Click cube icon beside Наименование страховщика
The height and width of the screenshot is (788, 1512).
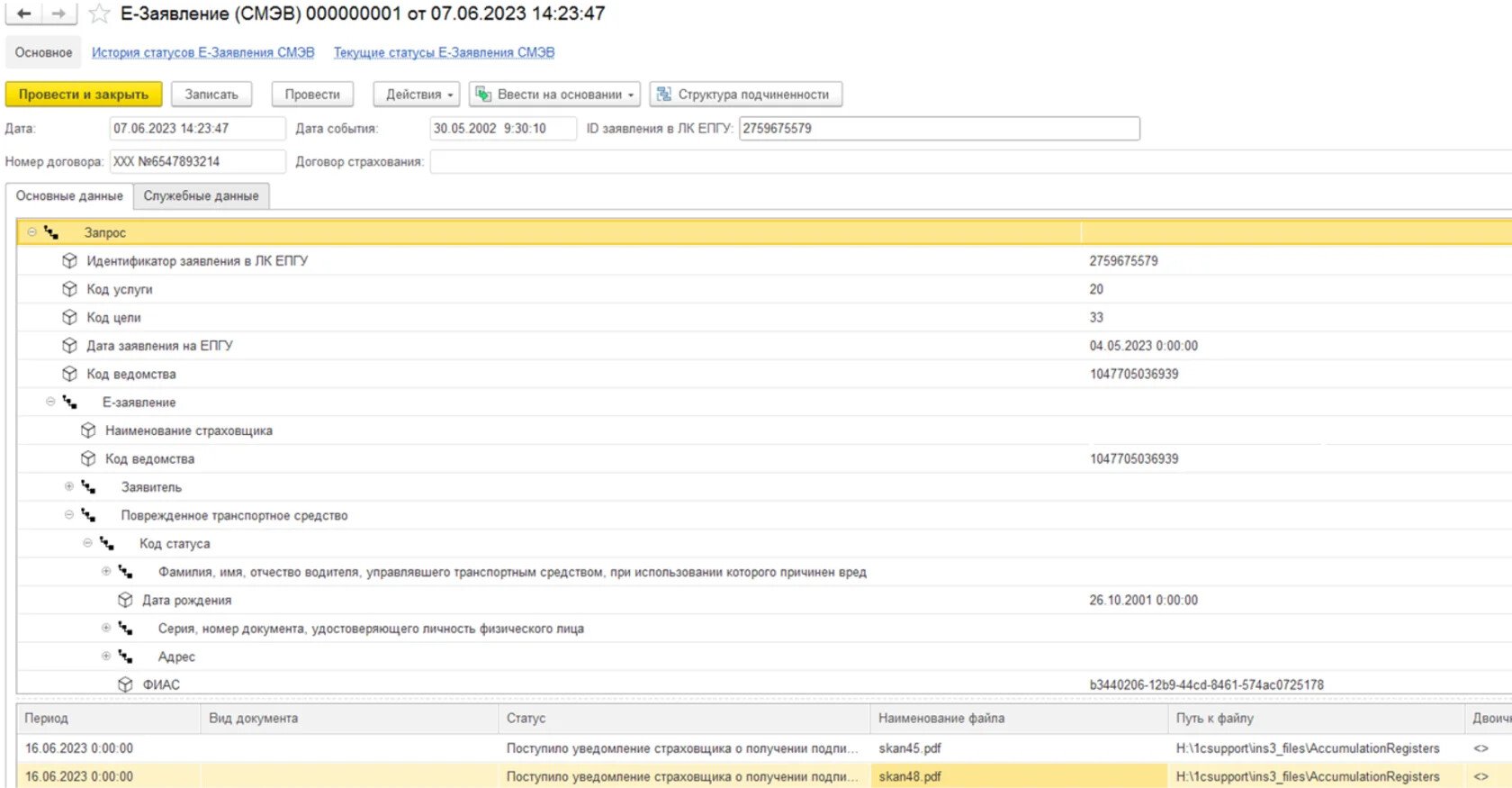click(88, 430)
